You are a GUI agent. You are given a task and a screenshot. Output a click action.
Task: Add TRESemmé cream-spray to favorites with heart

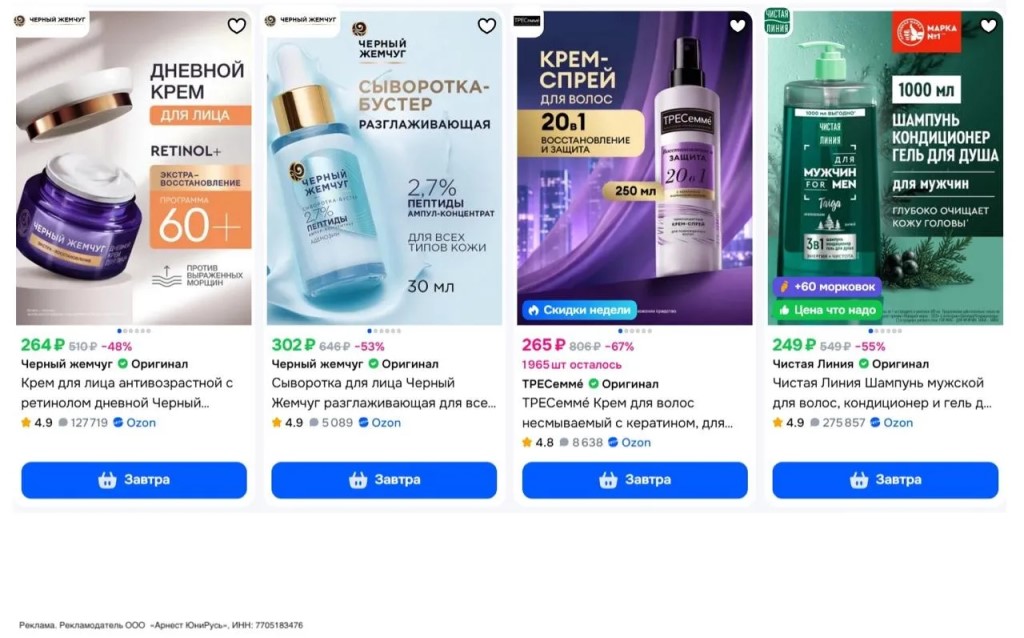737,26
